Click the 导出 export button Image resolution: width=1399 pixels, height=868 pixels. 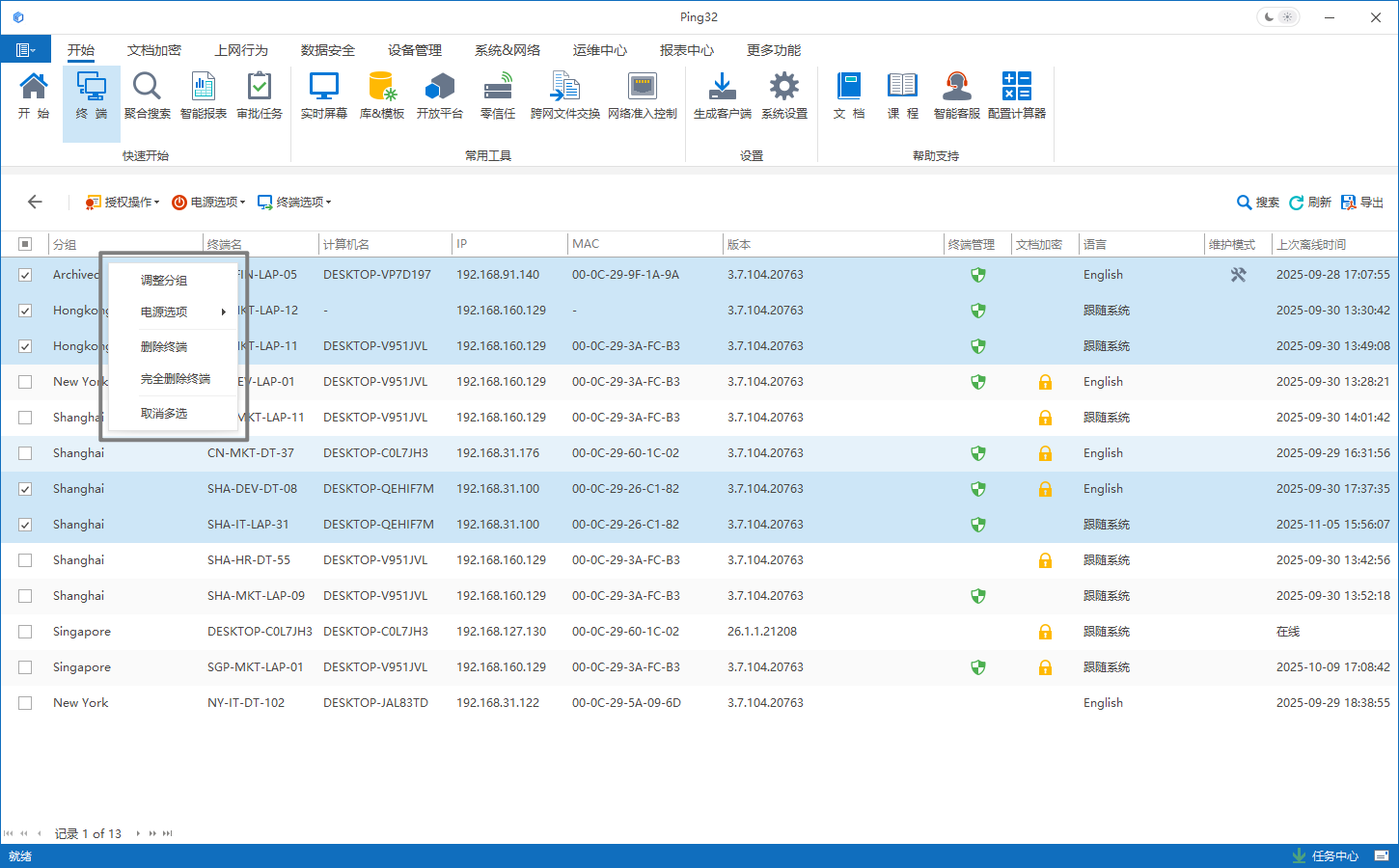(1362, 203)
